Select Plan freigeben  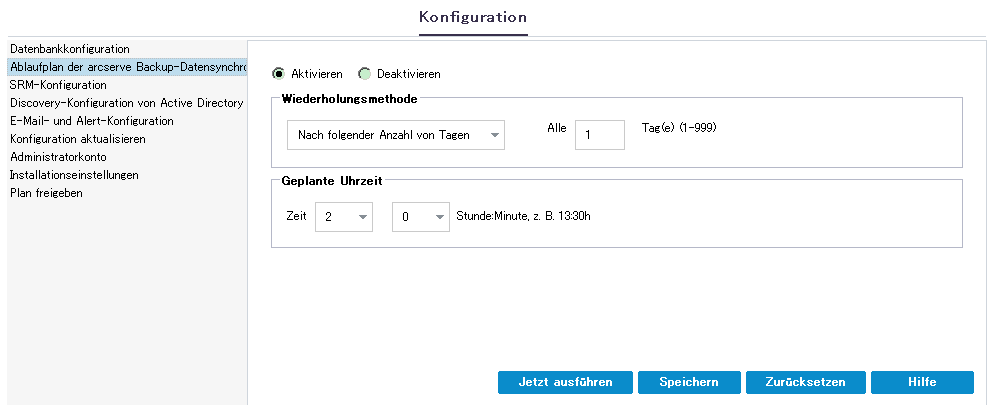click(46, 193)
